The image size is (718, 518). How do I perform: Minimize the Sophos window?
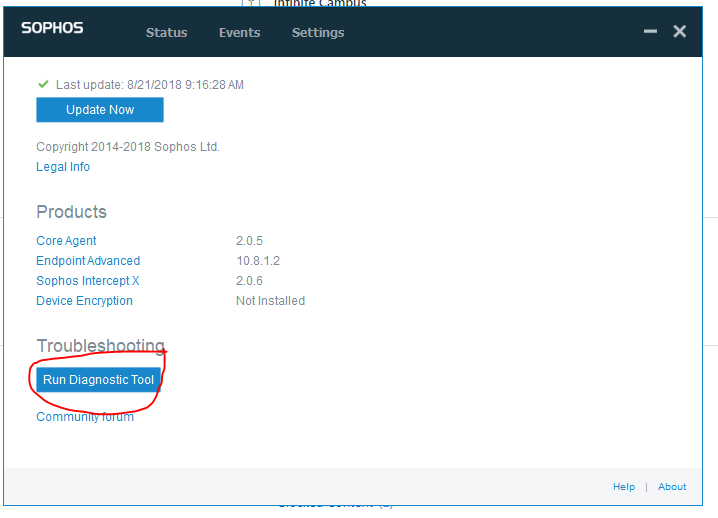coord(650,31)
